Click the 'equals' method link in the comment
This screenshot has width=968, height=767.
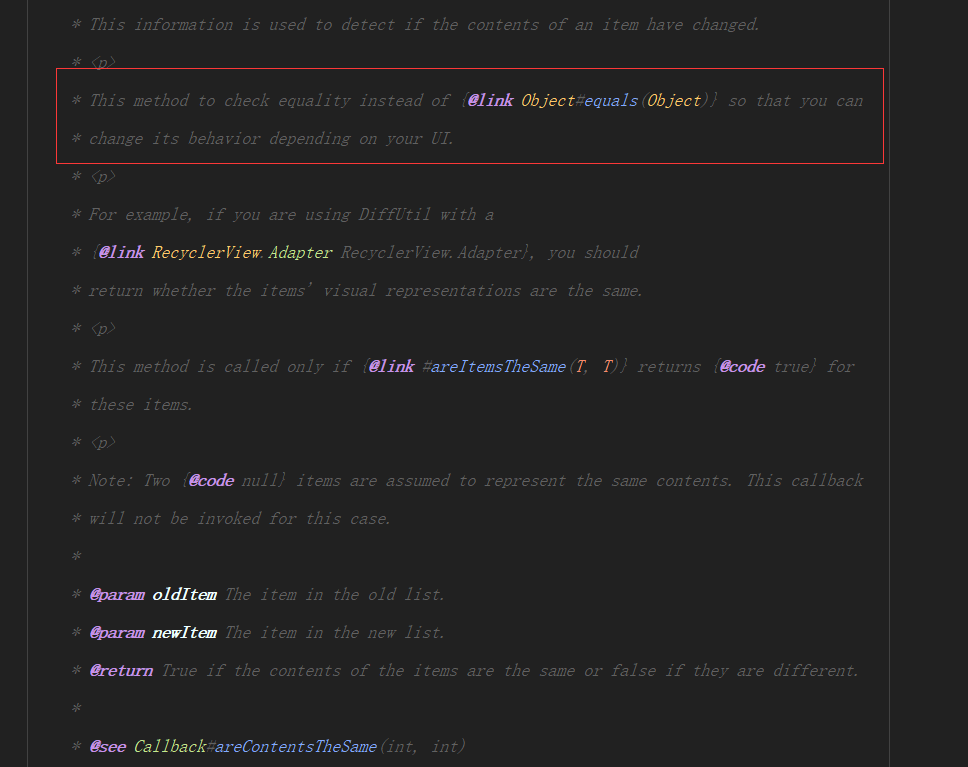pyautogui.click(x=611, y=101)
